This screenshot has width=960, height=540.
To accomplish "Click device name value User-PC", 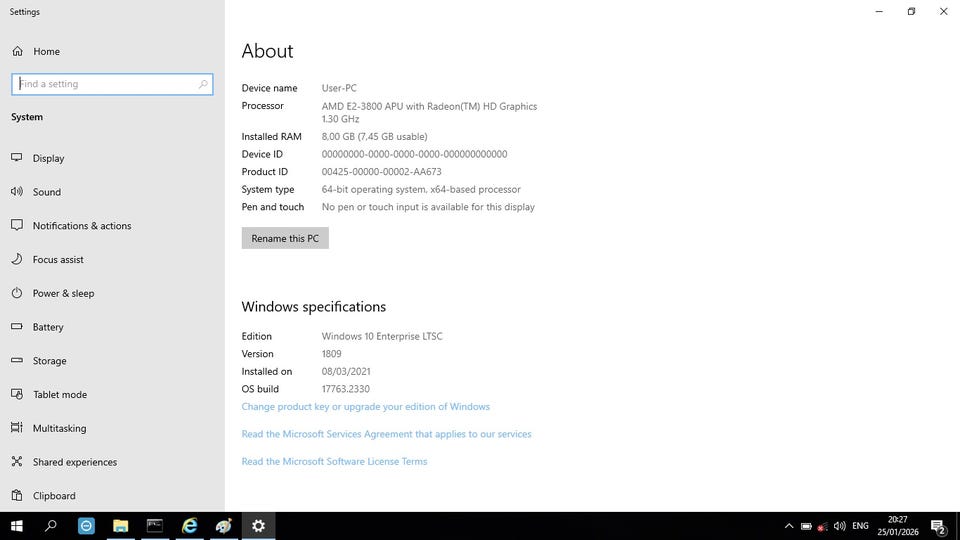I will (x=339, y=88).
